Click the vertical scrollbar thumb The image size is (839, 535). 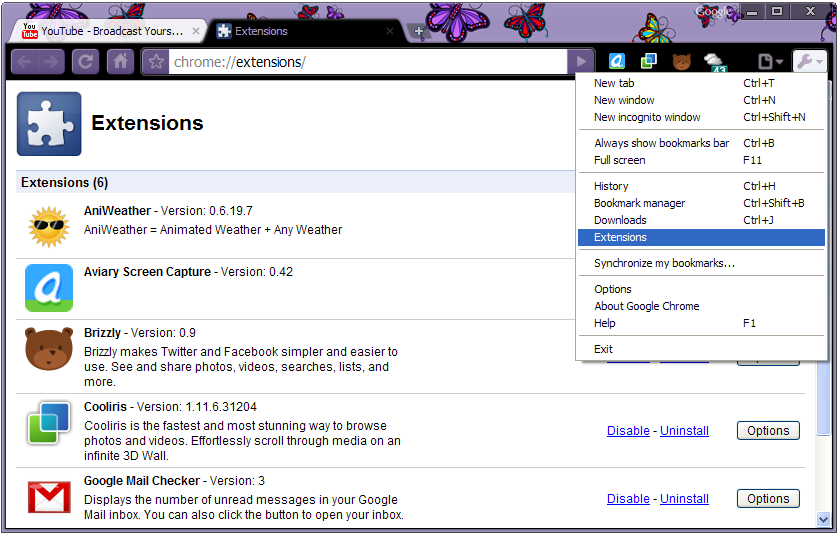(x=823, y=398)
